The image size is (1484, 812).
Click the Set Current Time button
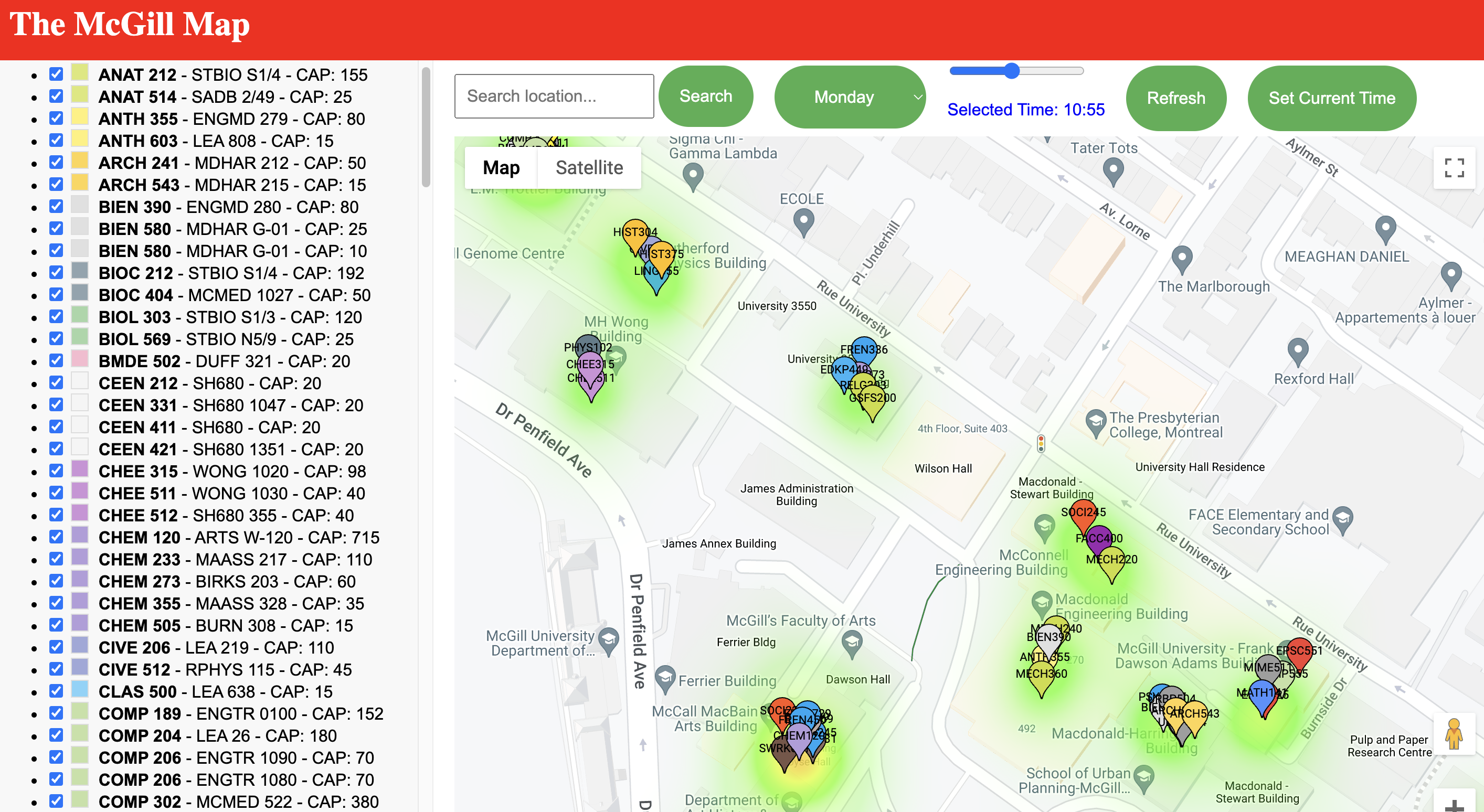pos(1331,98)
